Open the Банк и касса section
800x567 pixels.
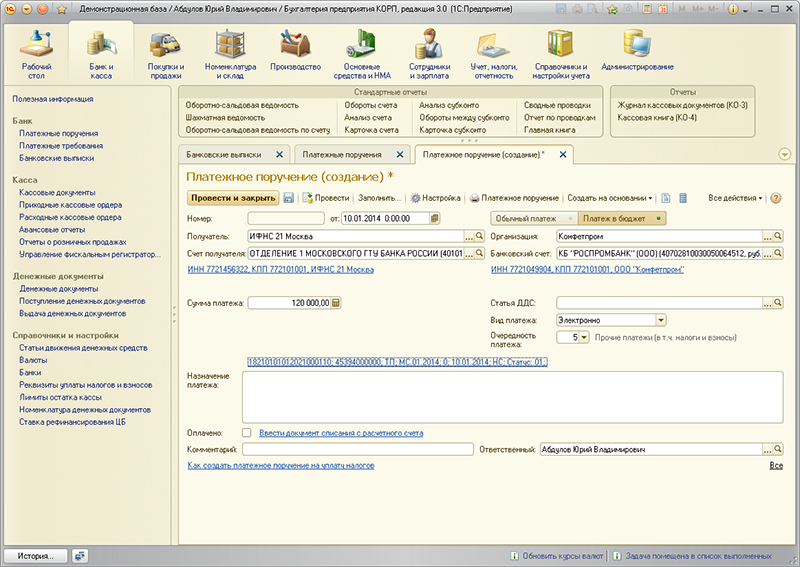101,54
